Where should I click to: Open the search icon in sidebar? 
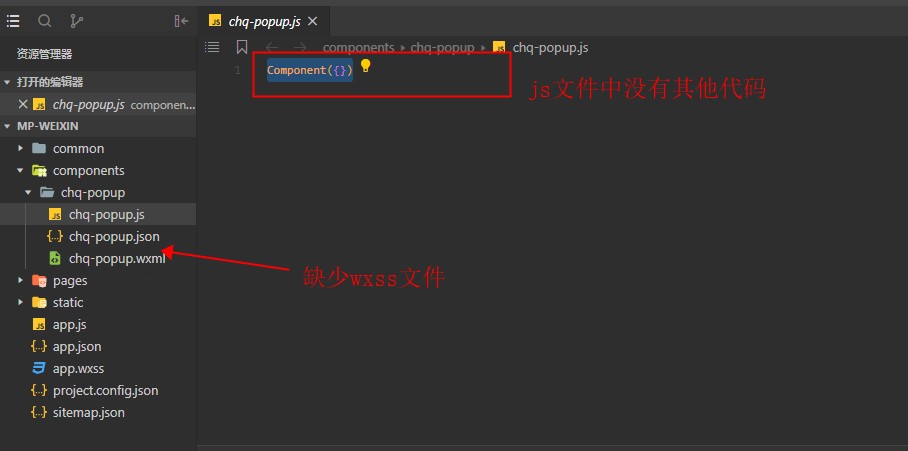pyautogui.click(x=45, y=21)
